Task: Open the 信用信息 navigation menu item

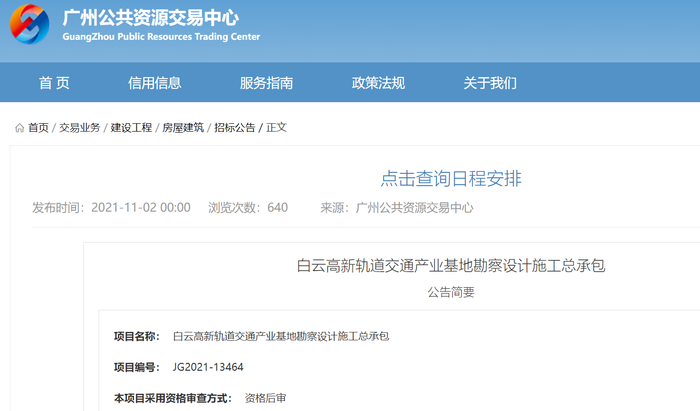Action: [x=154, y=83]
